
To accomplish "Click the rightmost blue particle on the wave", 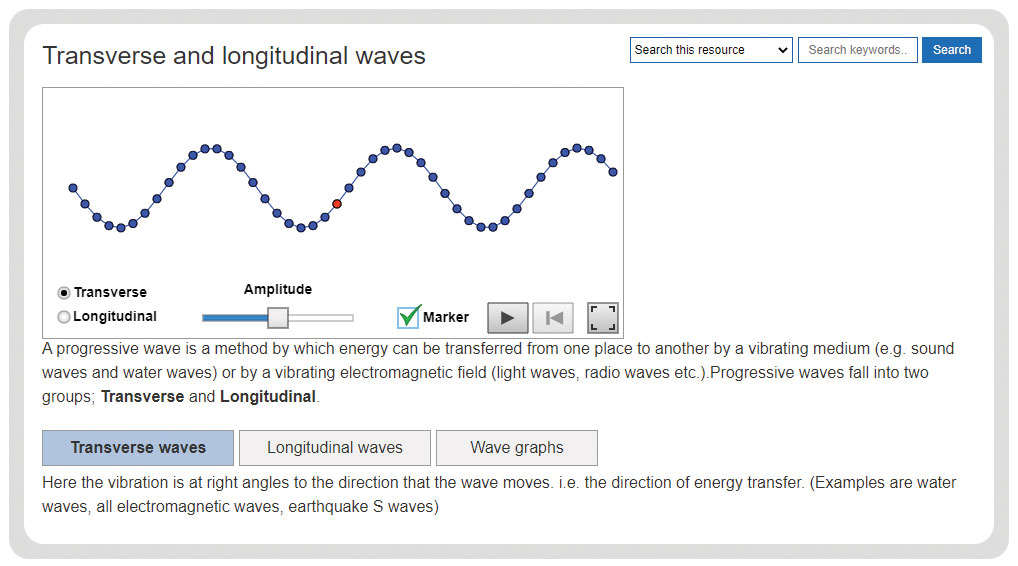I will click(x=613, y=172).
